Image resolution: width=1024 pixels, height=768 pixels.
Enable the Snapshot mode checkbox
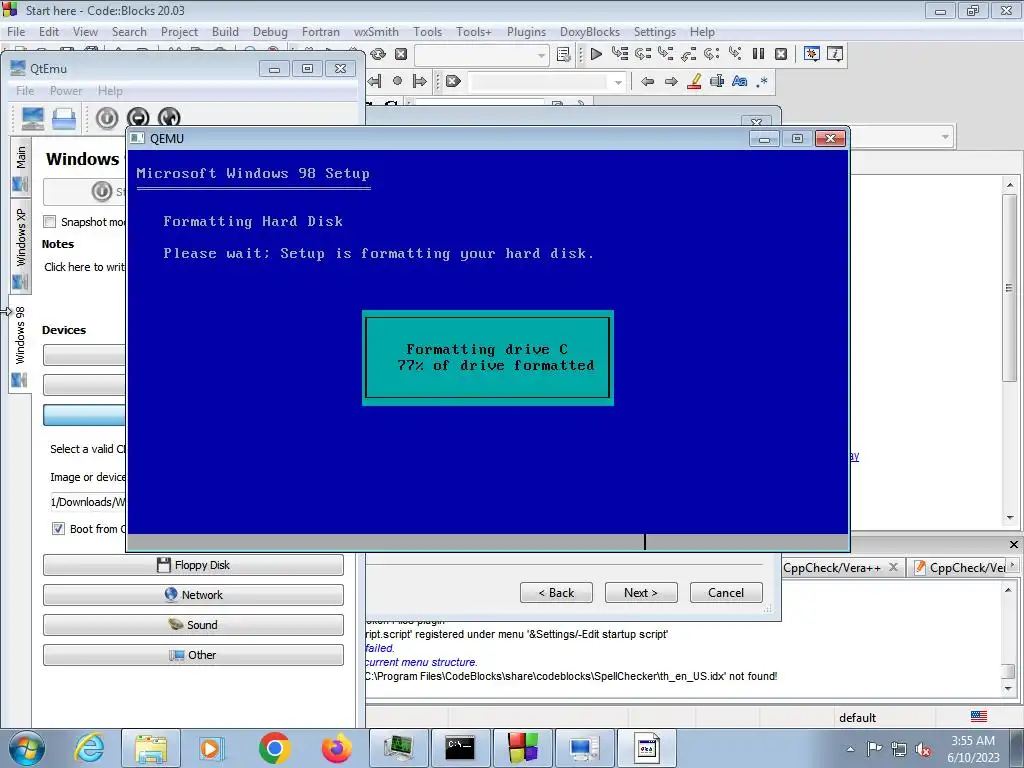point(50,221)
